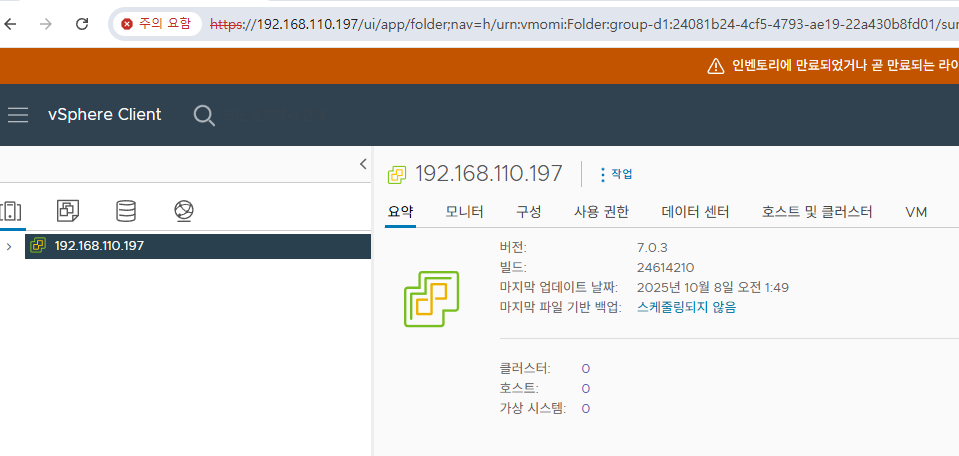This screenshot has width=959, height=456.
Task: Click vCenter icon beside page title
Action: pos(397,175)
